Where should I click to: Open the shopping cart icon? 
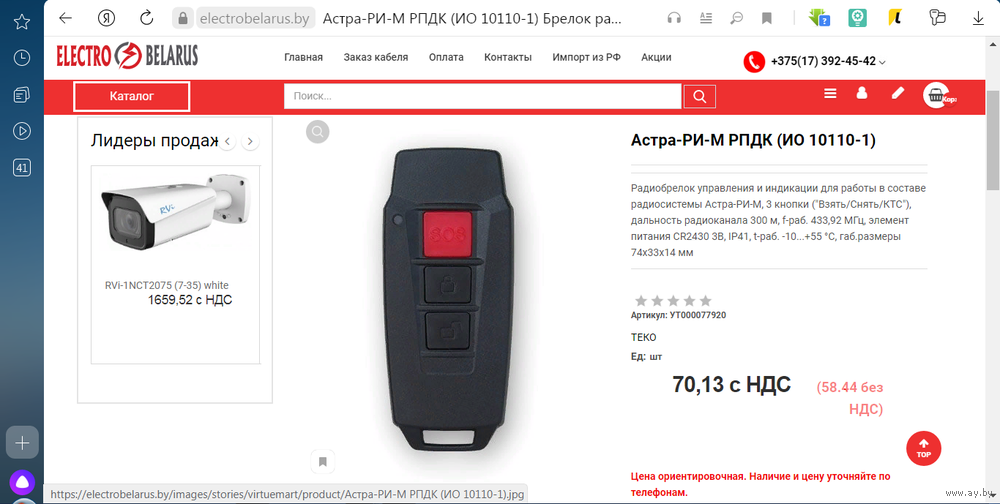[936, 96]
